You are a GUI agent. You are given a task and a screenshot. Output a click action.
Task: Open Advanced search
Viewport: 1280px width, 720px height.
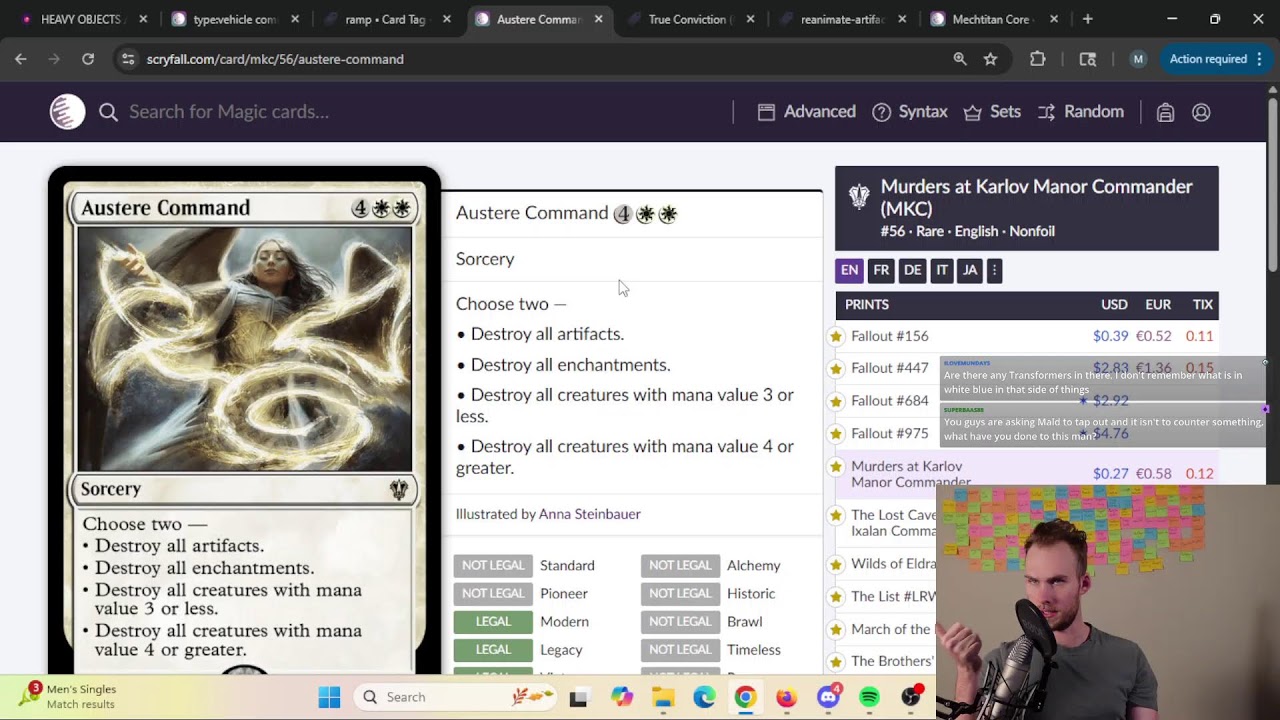coord(807,112)
